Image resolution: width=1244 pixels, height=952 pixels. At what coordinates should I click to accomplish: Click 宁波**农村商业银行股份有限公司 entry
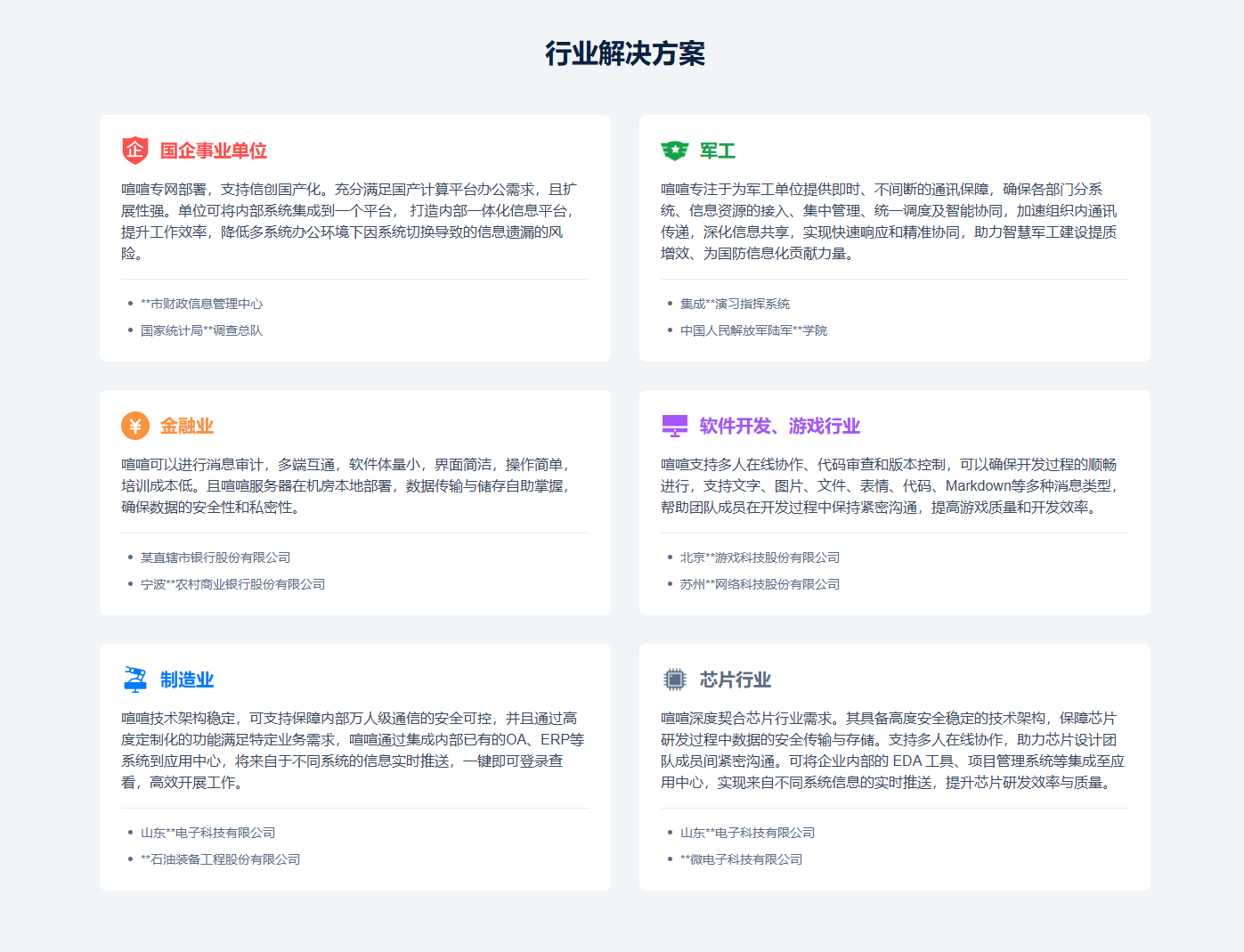coord(232,584)
